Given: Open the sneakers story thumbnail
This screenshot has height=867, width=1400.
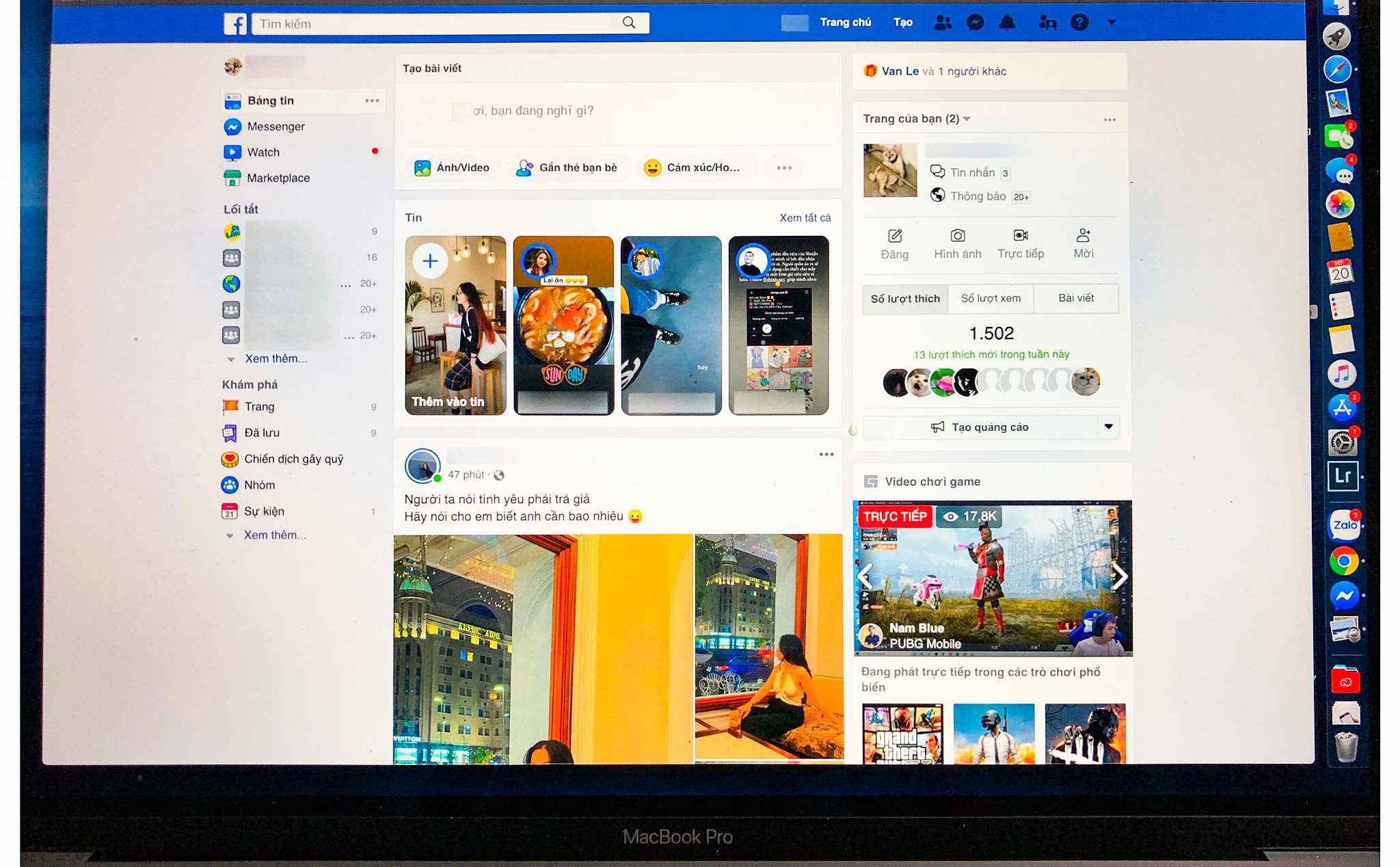Looking at the screenshot, I should click(x=671, y=325).
